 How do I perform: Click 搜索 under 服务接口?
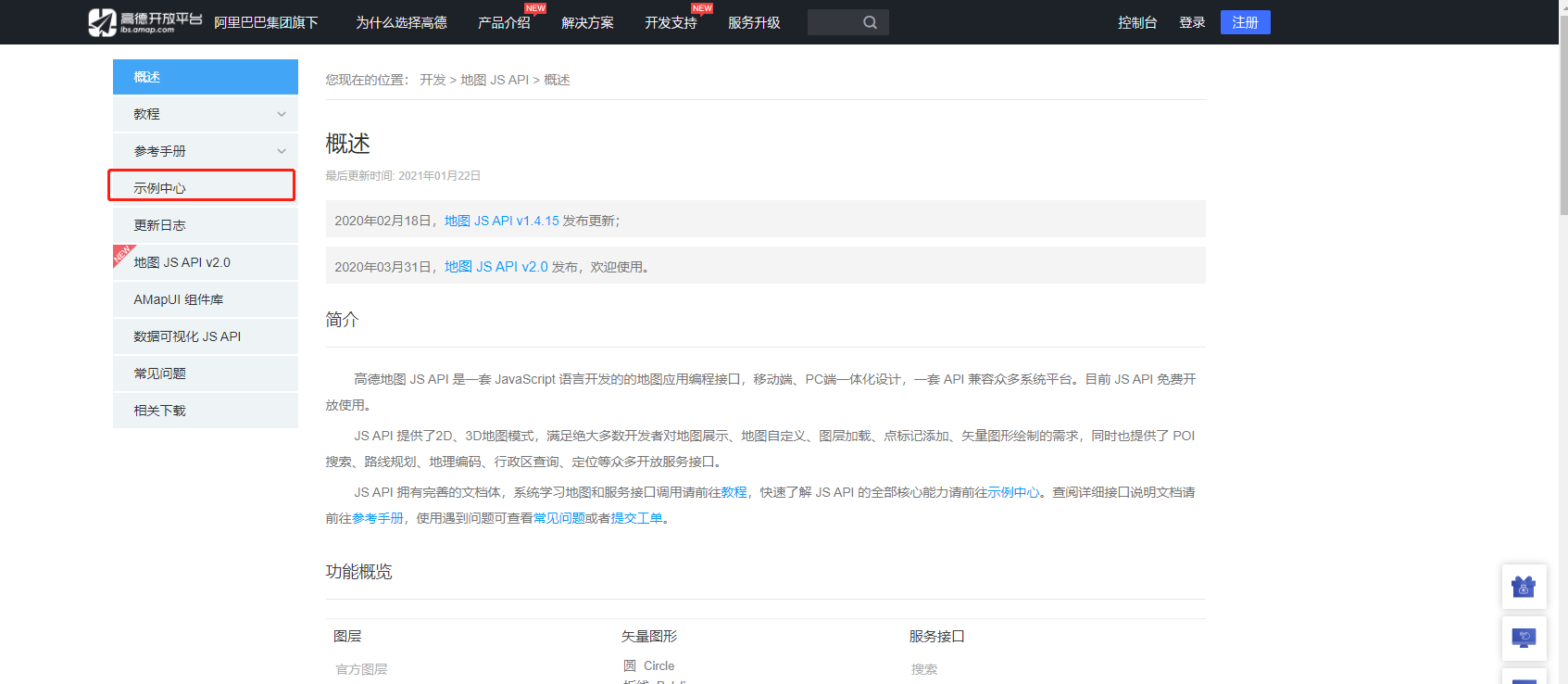click(x=924, y=669)
